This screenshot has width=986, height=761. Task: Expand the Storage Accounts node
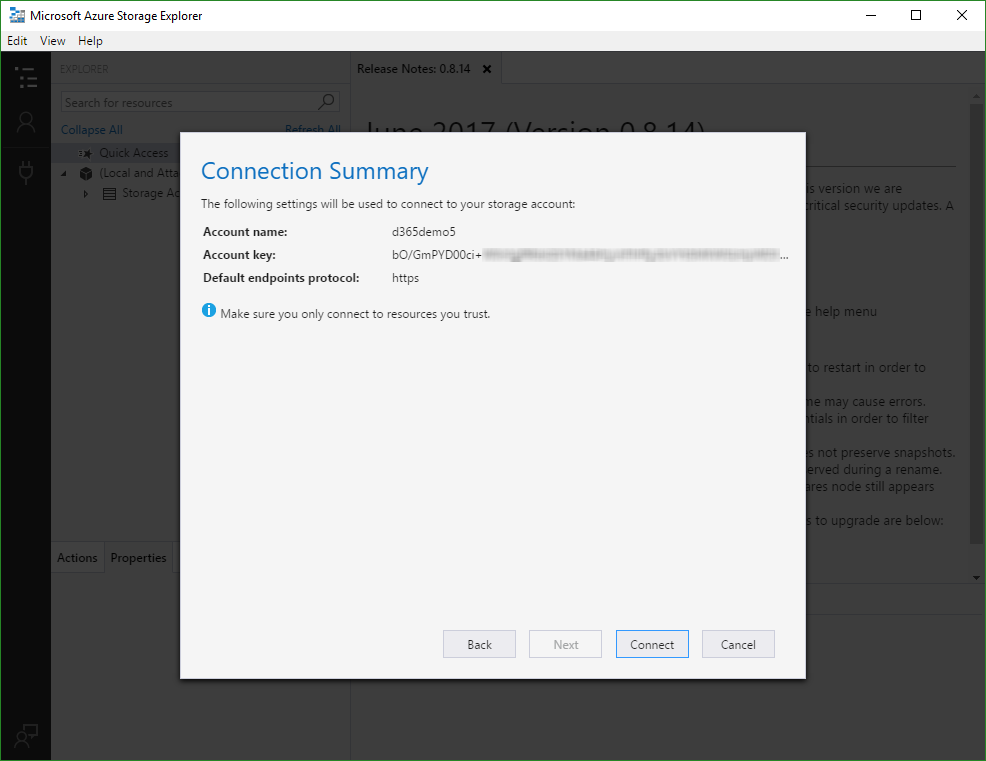[x=86, y=194]
